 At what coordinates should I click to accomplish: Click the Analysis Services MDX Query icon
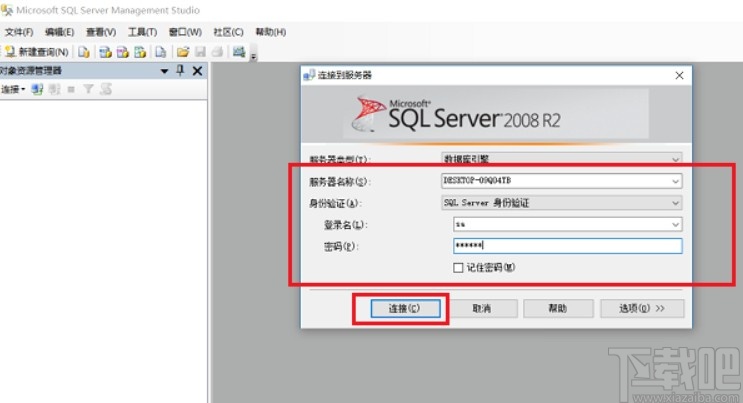coord(105,52)
